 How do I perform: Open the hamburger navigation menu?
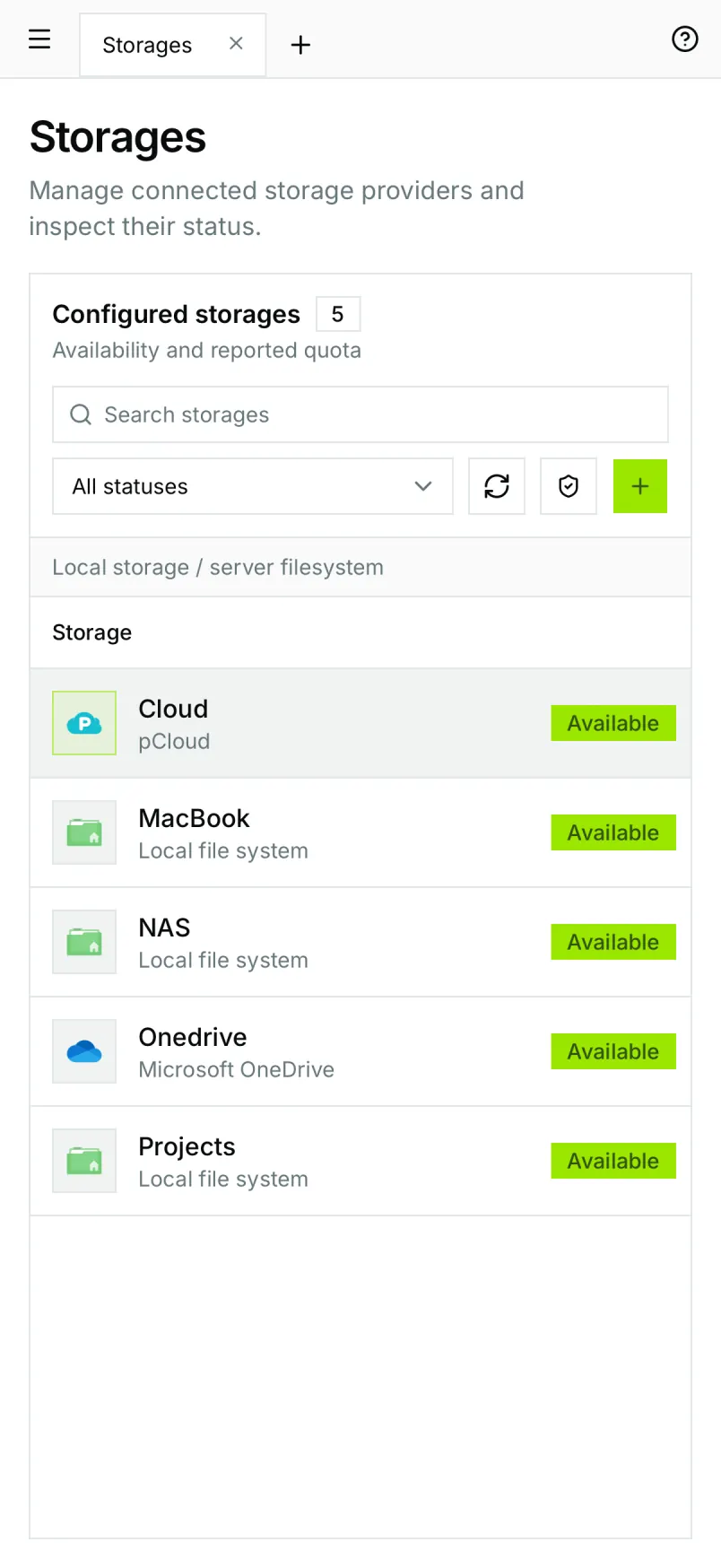39,39
